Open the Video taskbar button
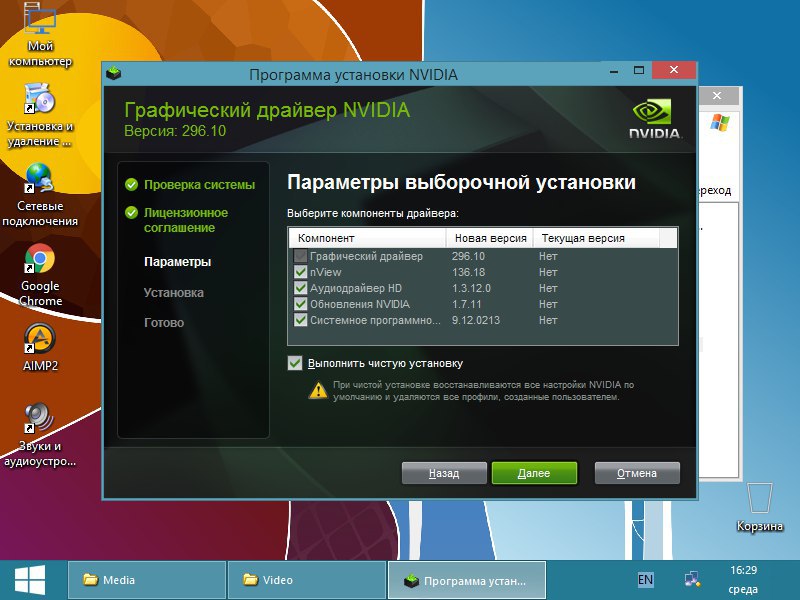This screenshot has width=800, height=600. point(307,580)
